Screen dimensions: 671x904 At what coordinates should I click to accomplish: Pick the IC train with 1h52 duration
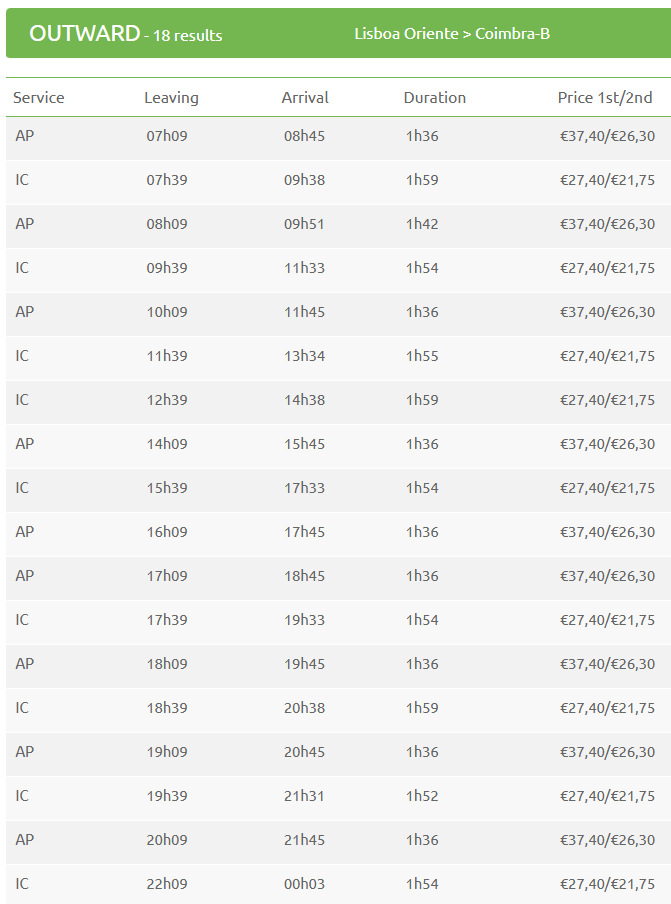[338, 798]
